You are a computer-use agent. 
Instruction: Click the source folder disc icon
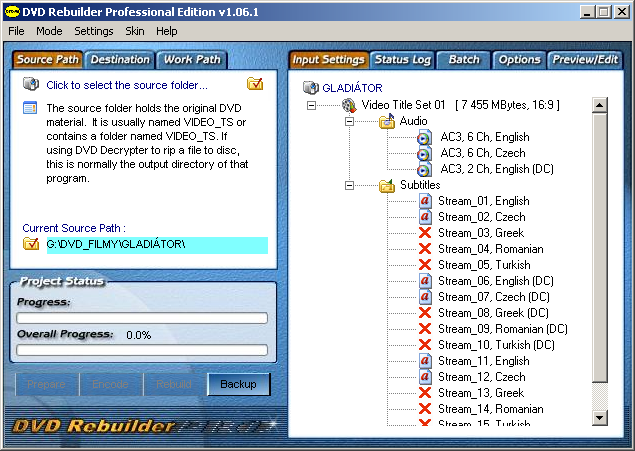click(31, 84)
